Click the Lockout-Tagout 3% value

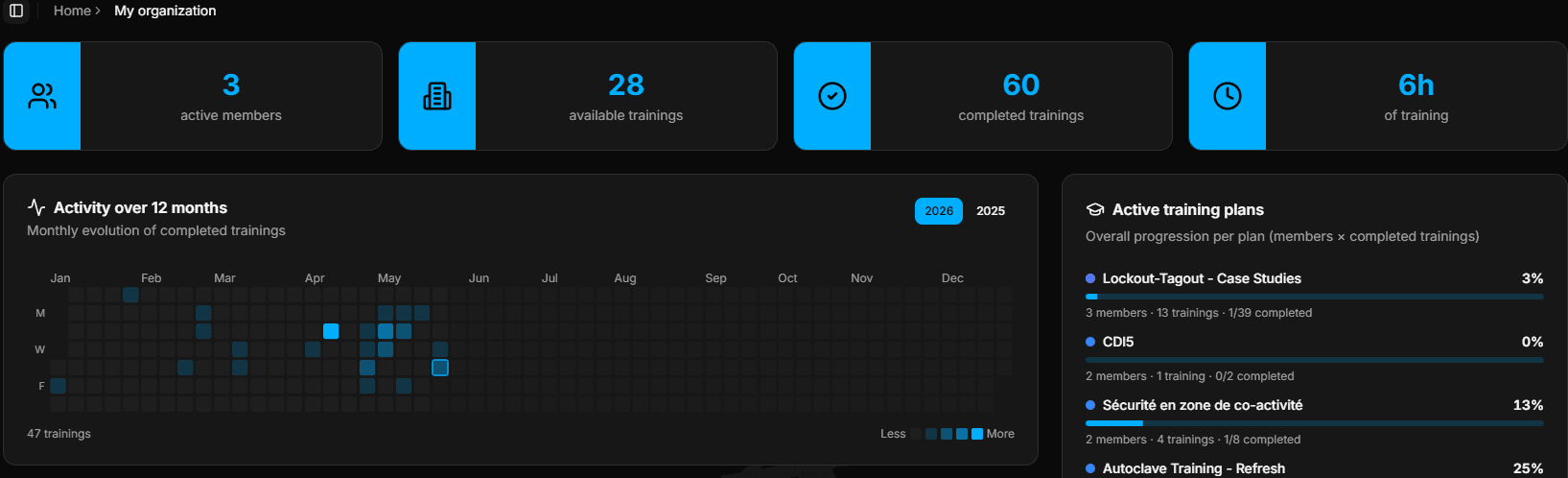[1533, 278]
